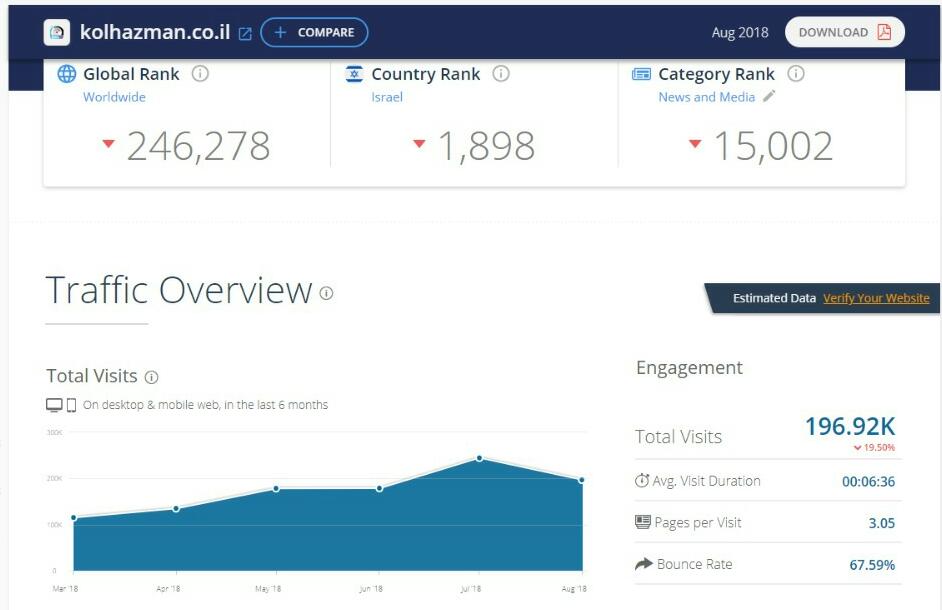Click the Mar '18 data point on chart
The height and width of the screenshot is (610, 942).
pyautogui.click(x=74, y=518)
